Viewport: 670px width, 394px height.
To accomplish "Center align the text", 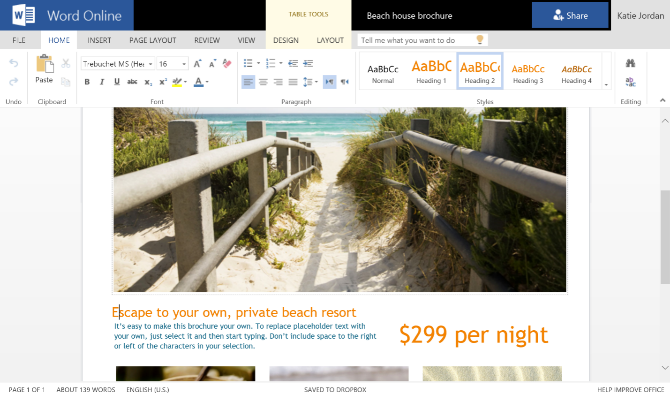I will pos(263,82).
